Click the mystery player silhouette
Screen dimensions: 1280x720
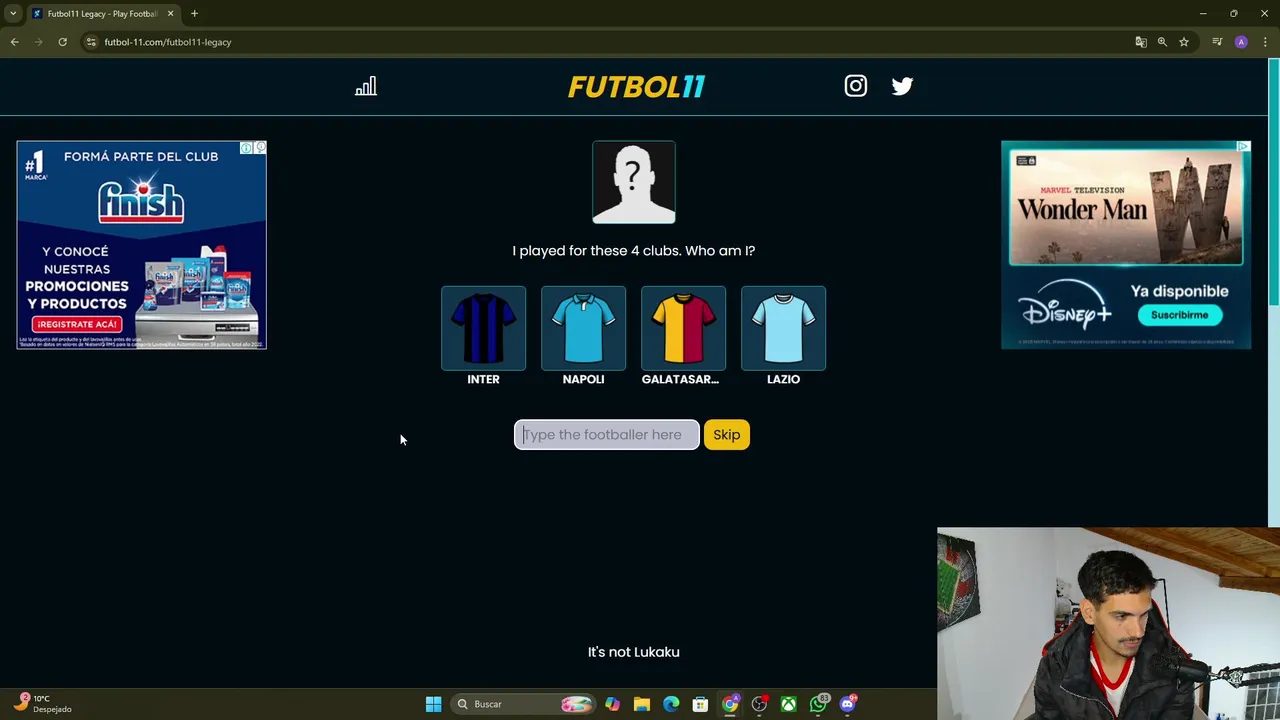coord(634,182)
